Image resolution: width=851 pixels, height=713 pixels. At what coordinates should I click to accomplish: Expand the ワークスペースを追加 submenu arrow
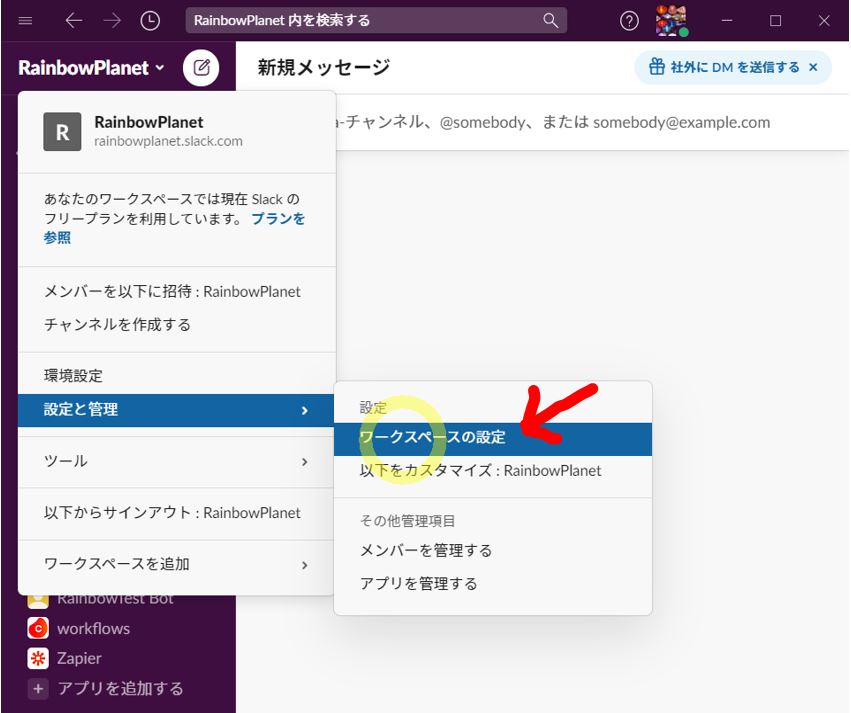click(304, 565)
